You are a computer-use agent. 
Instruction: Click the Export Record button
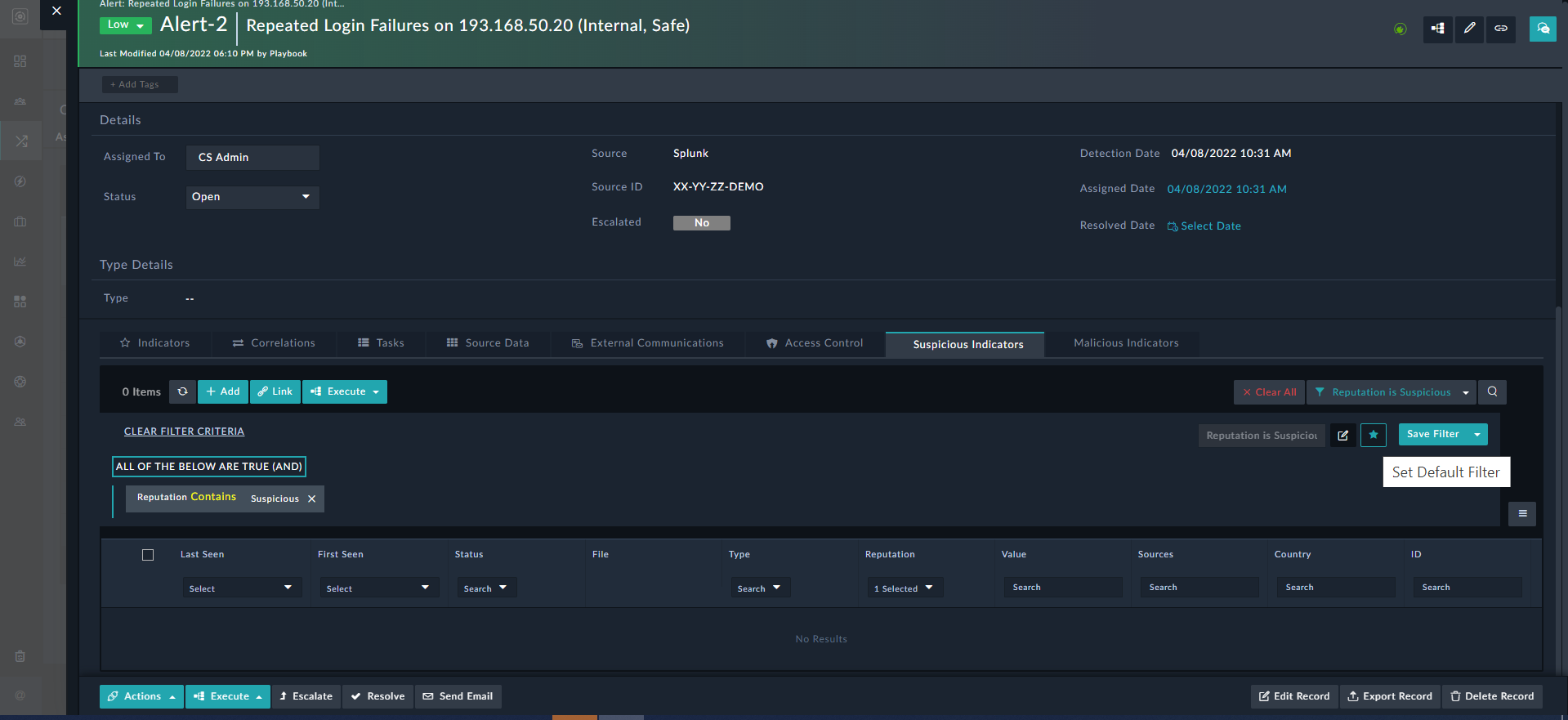pyautogui.click(x=1390, y=696)
